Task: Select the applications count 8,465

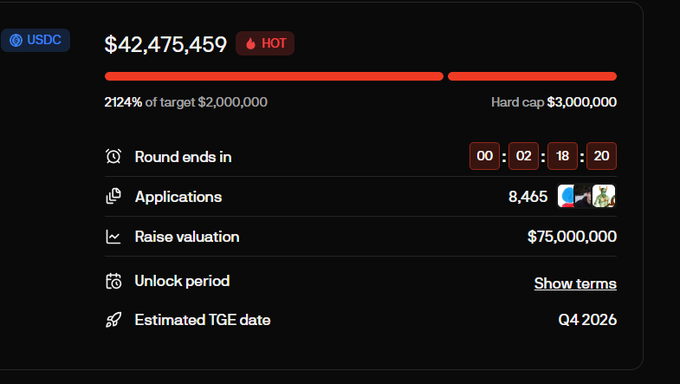Action: [x=528, y=197]
